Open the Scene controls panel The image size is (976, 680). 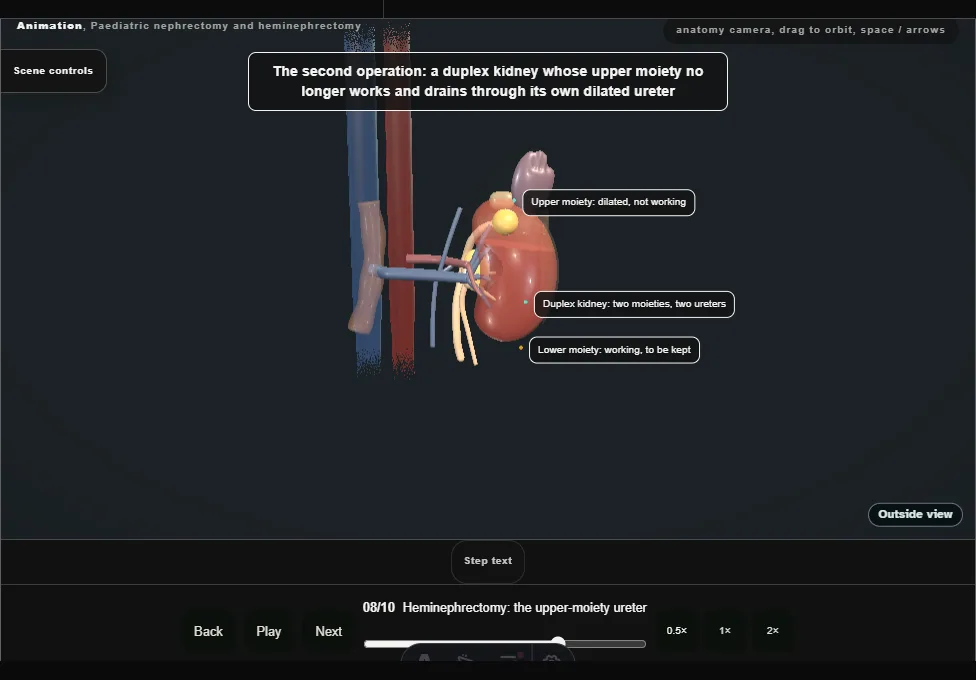point(54,71)
